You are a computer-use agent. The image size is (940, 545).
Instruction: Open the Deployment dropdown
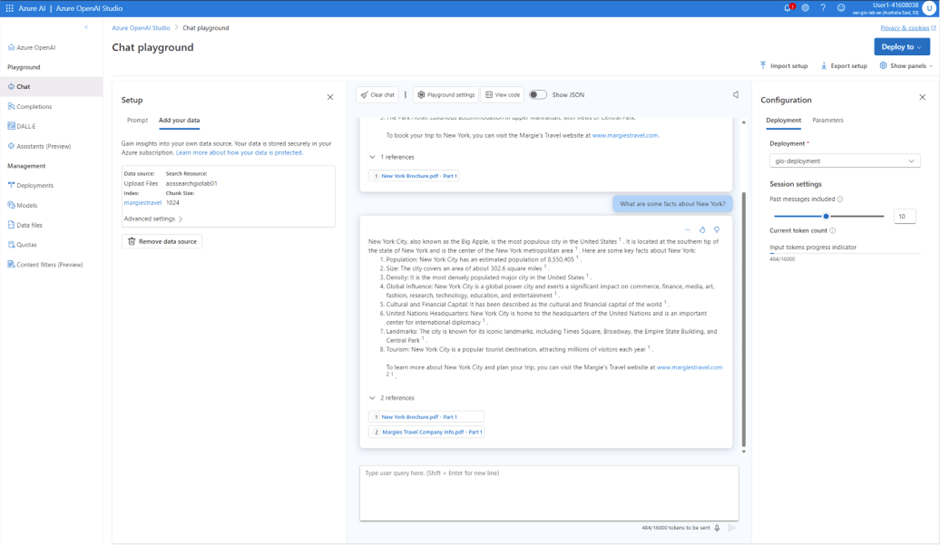click(844, 161)
